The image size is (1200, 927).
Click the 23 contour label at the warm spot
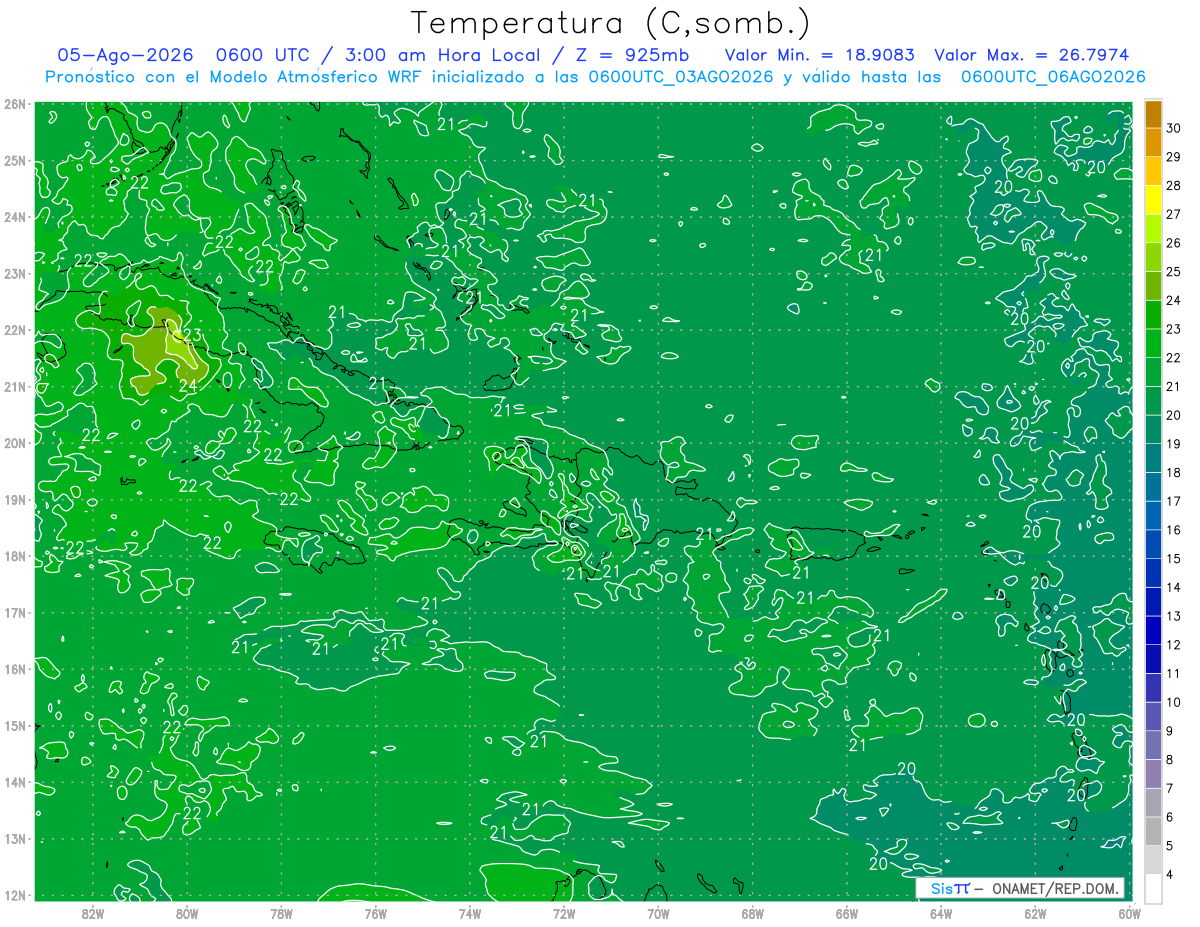[x=192, y=335]
